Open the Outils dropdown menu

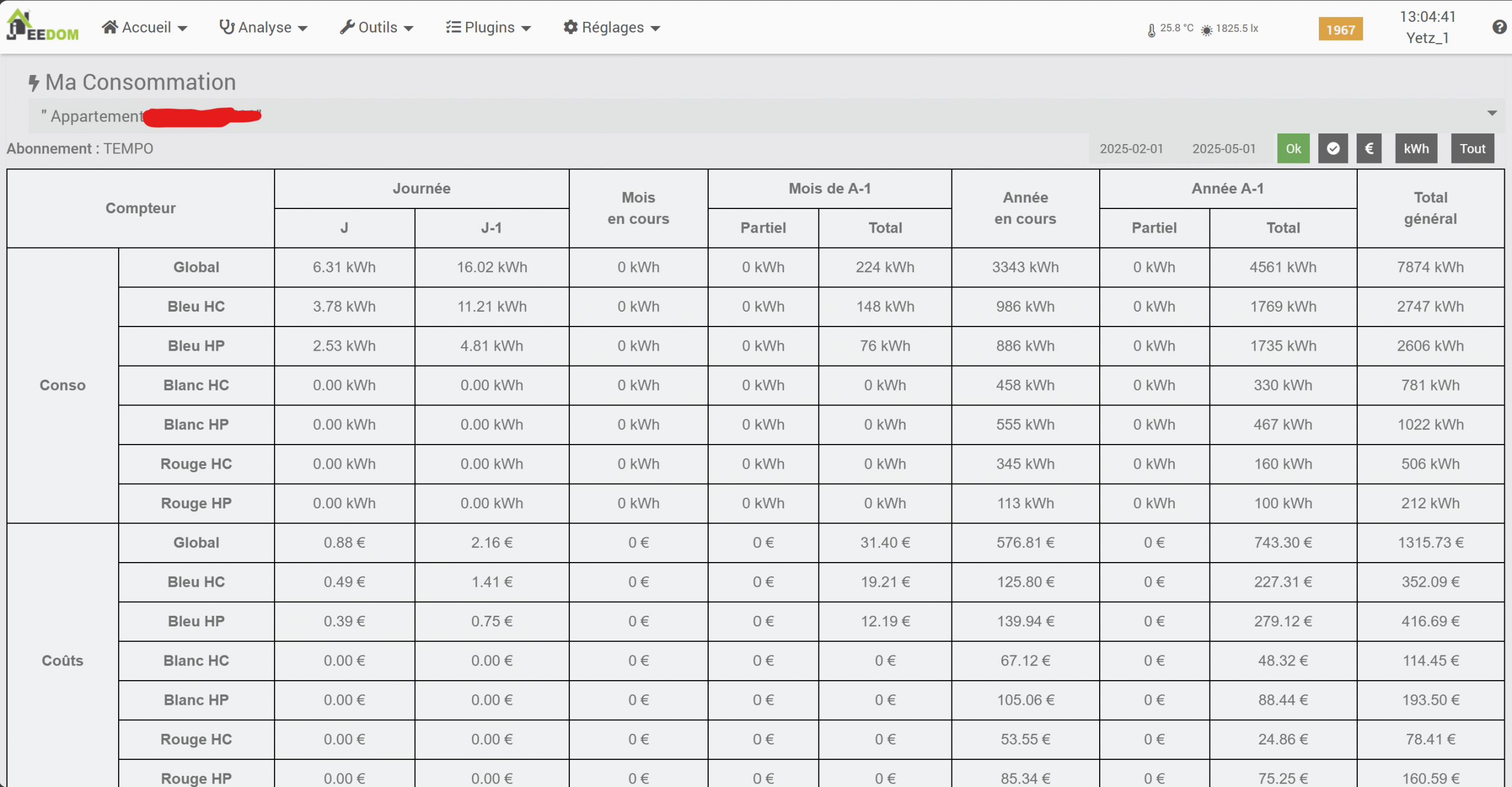377,27
